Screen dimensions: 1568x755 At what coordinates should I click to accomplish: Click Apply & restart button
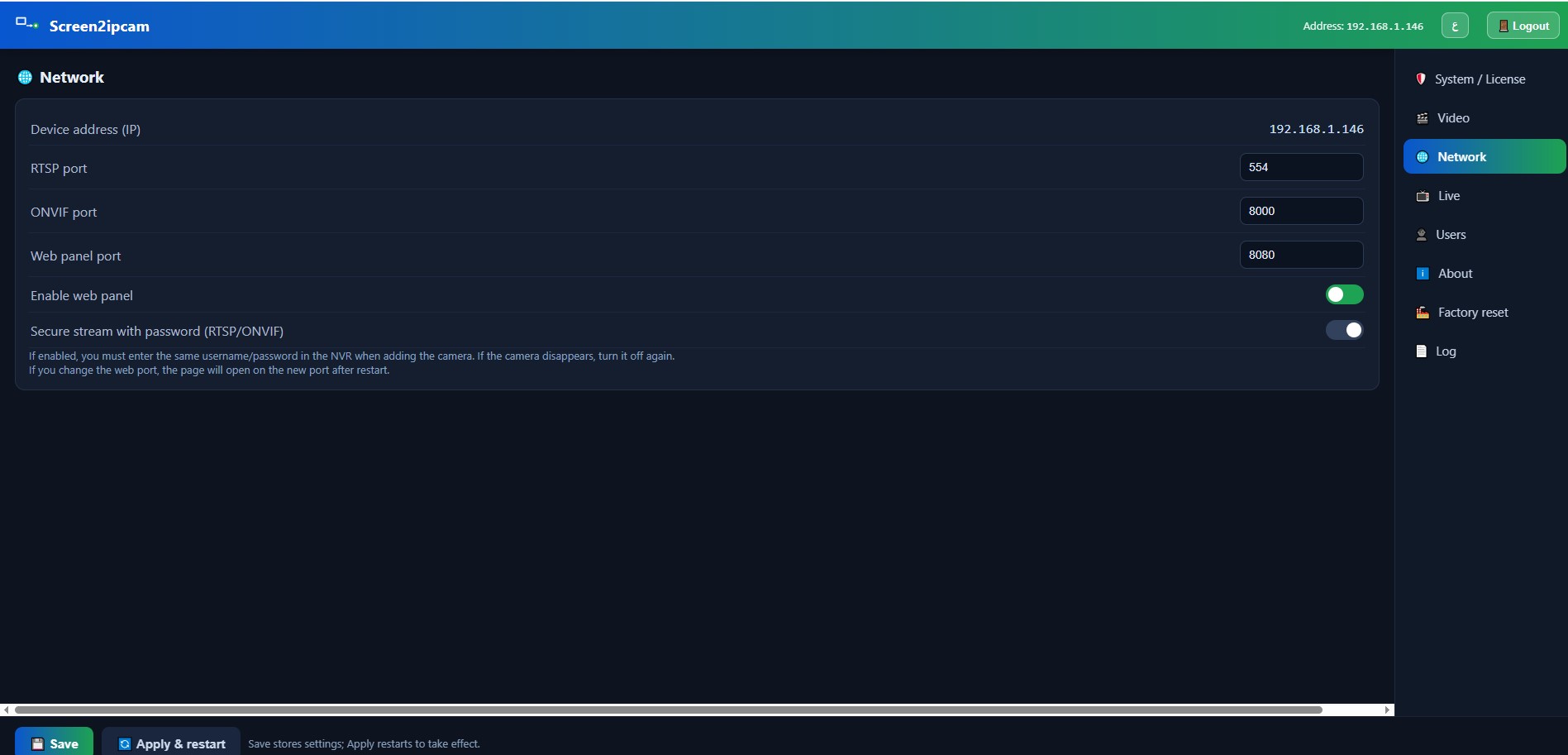171,743
